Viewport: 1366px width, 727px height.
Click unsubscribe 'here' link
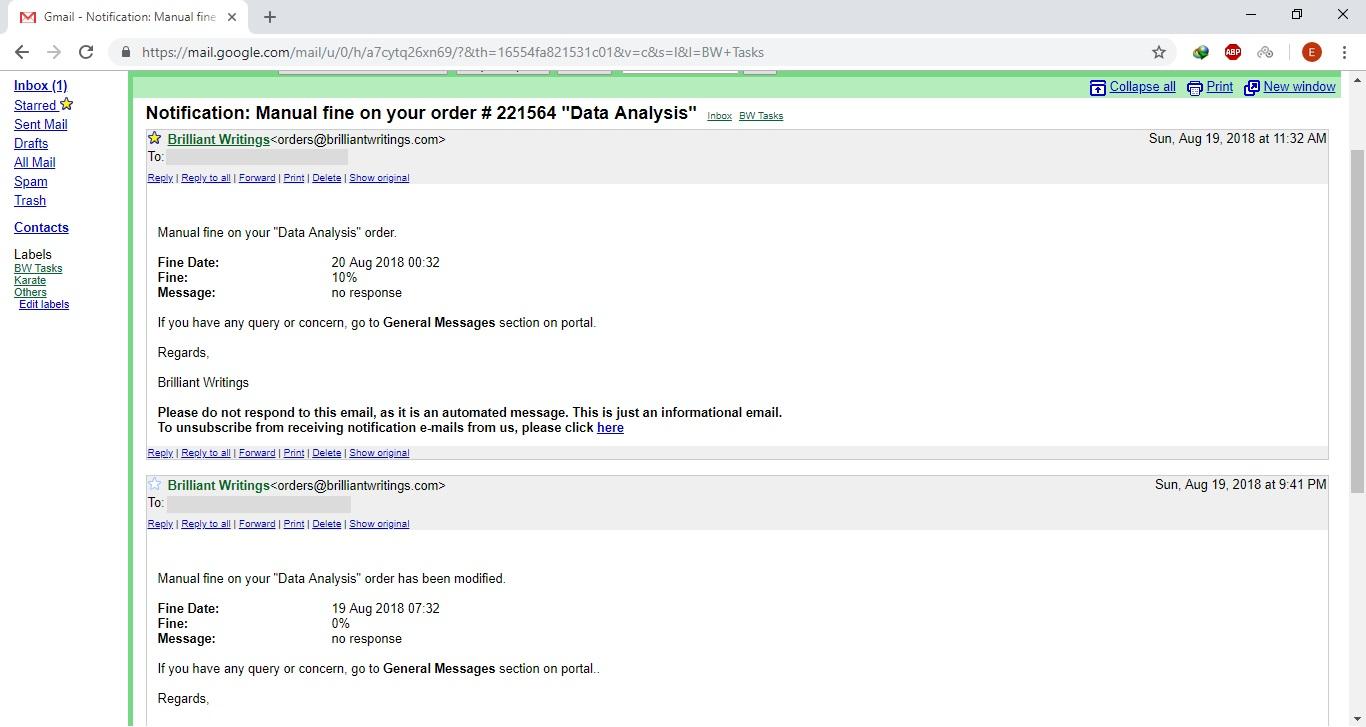(x=610, y=428)
